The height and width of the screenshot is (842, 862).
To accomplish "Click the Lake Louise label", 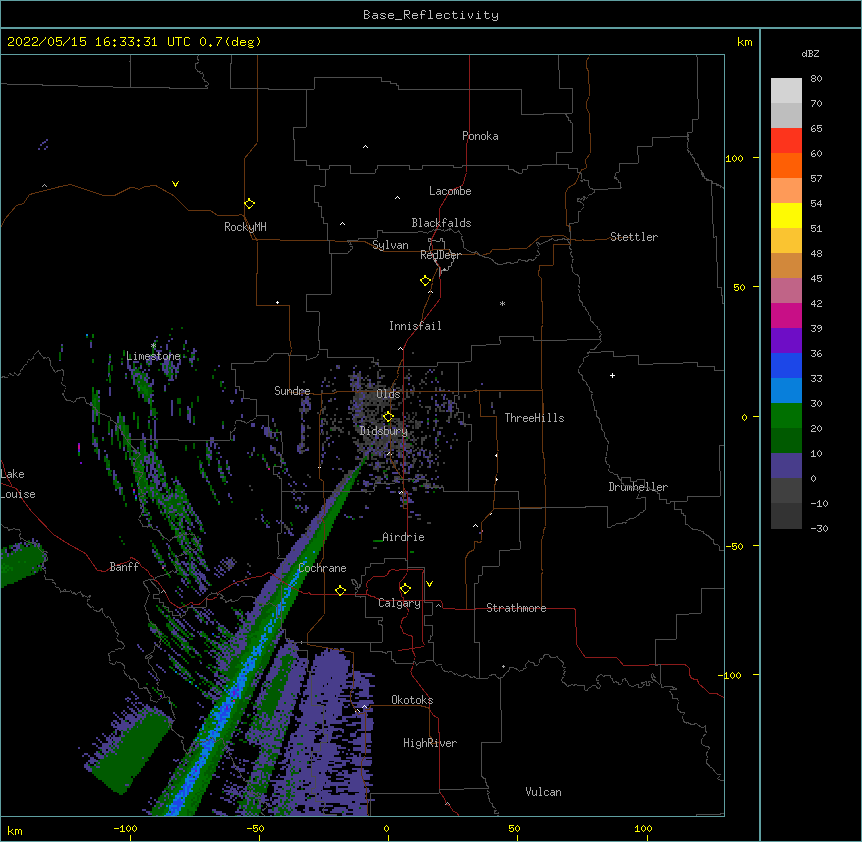I will click(18, 484).
